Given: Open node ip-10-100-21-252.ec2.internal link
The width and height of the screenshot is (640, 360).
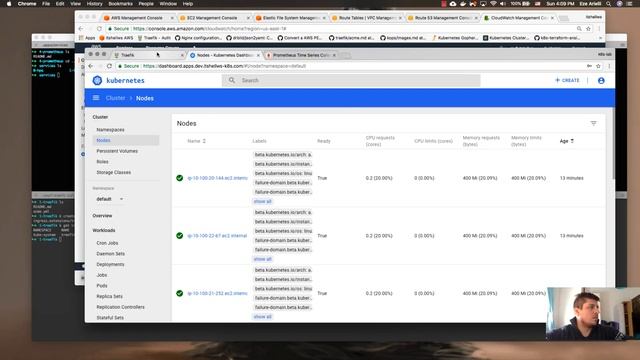Looking at the screenshot, I should (218, 293).
